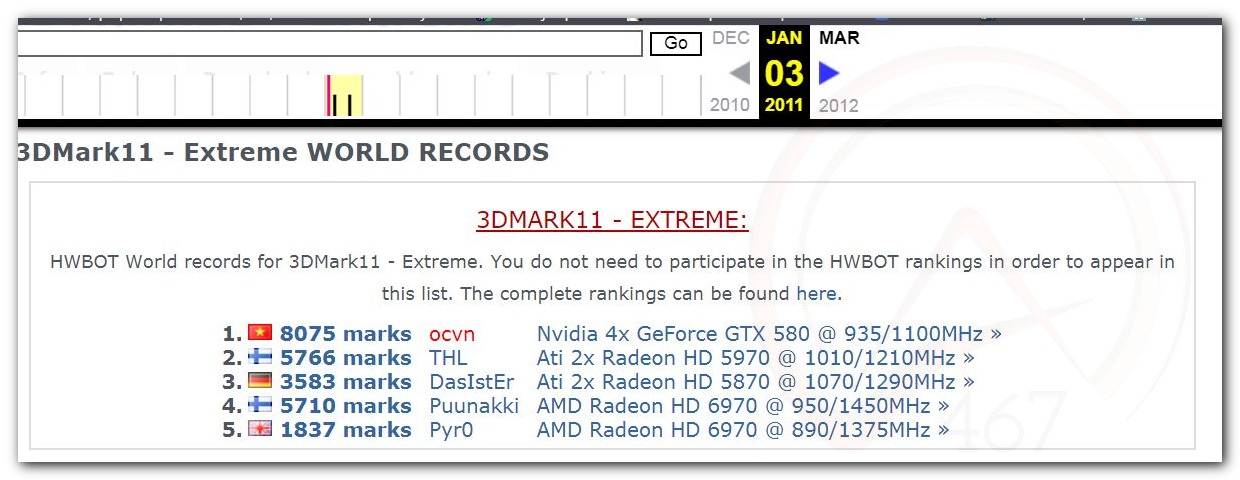Image resolution: width=1240 pixels, height=480 pixels.
Task: Click the Wayback URL input field
Action: click(x=329, y=43)
